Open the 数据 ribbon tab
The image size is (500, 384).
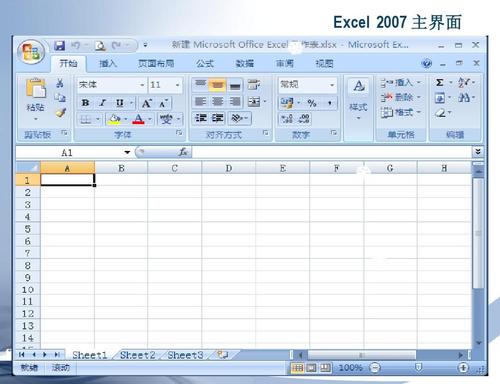point(245,63)
